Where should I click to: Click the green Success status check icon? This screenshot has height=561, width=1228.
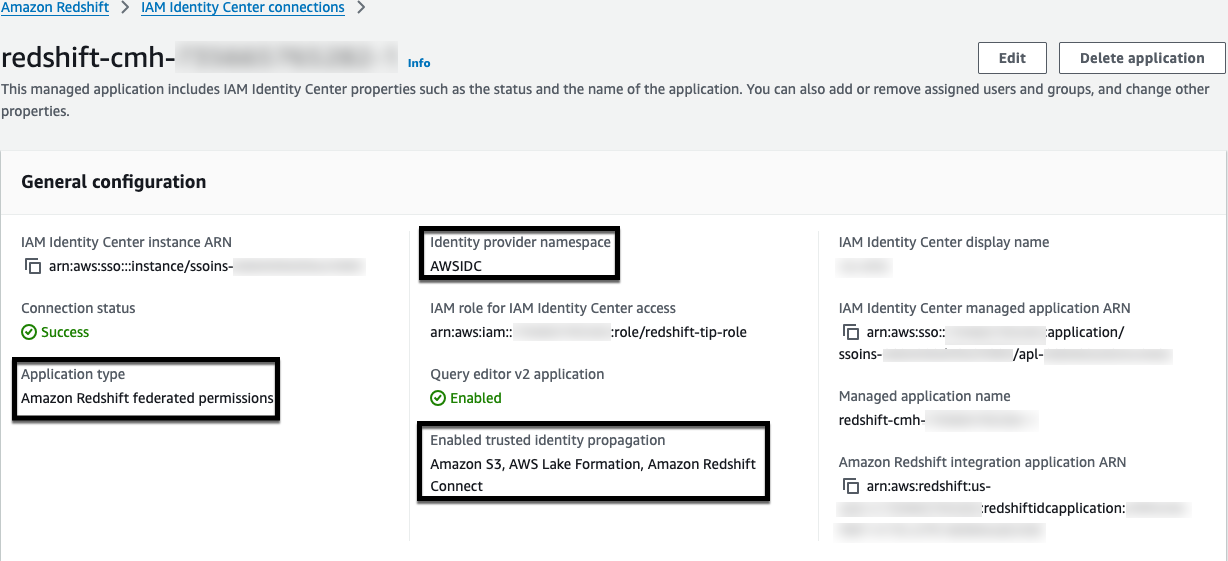29,332
